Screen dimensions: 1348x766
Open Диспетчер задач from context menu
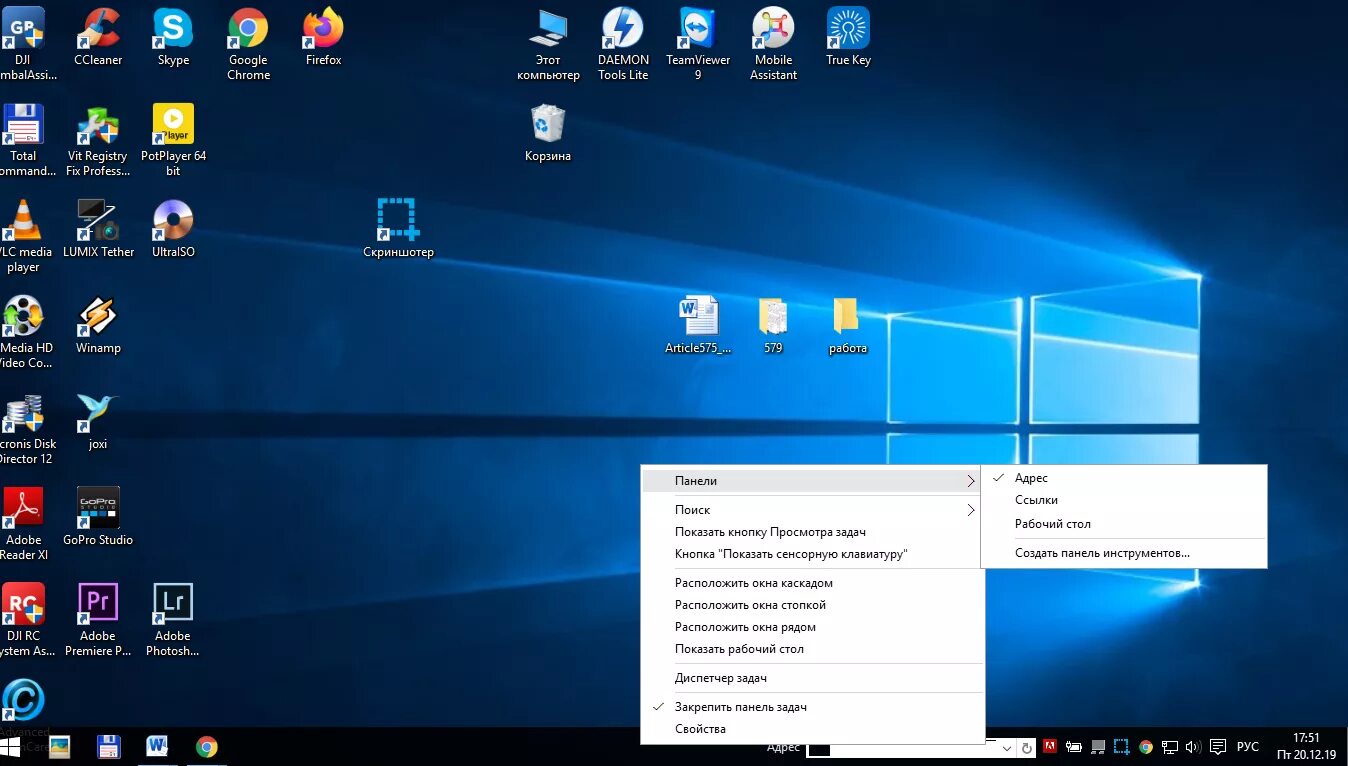click(812, 678)
